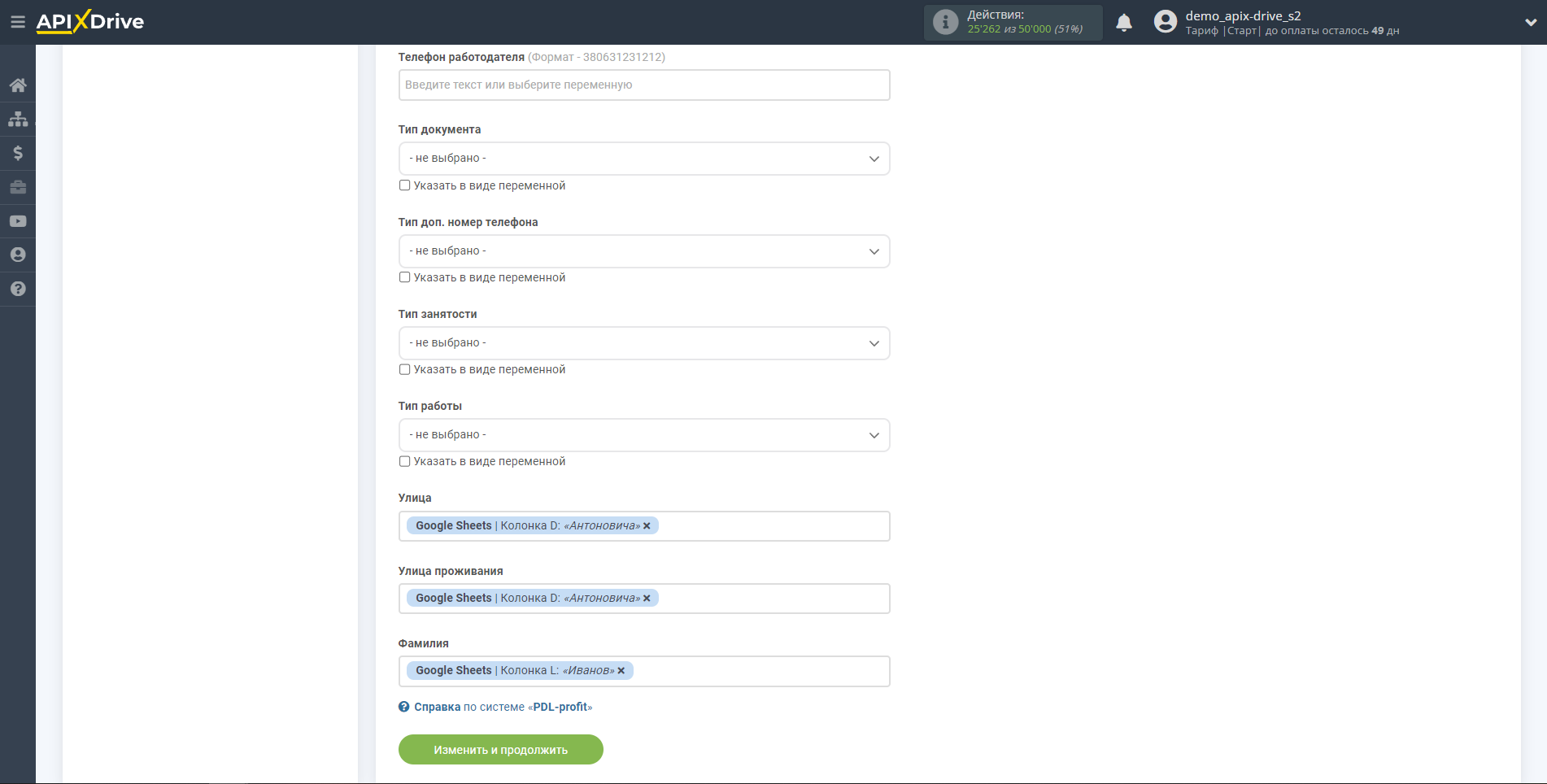Viewport: 1547px width, 784px height.
Task: Click the question icon beside Справка
Action: 404,707
